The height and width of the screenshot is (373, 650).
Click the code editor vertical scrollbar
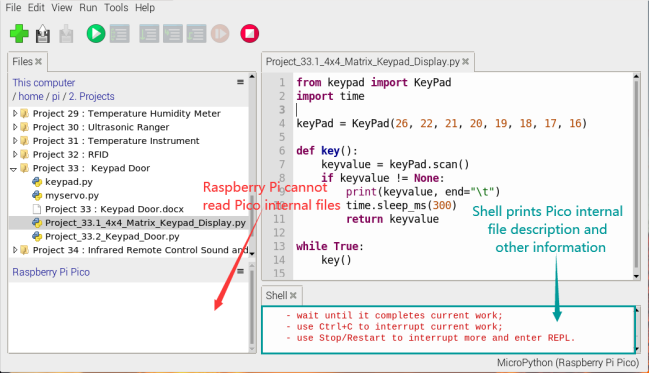(636, 174)
